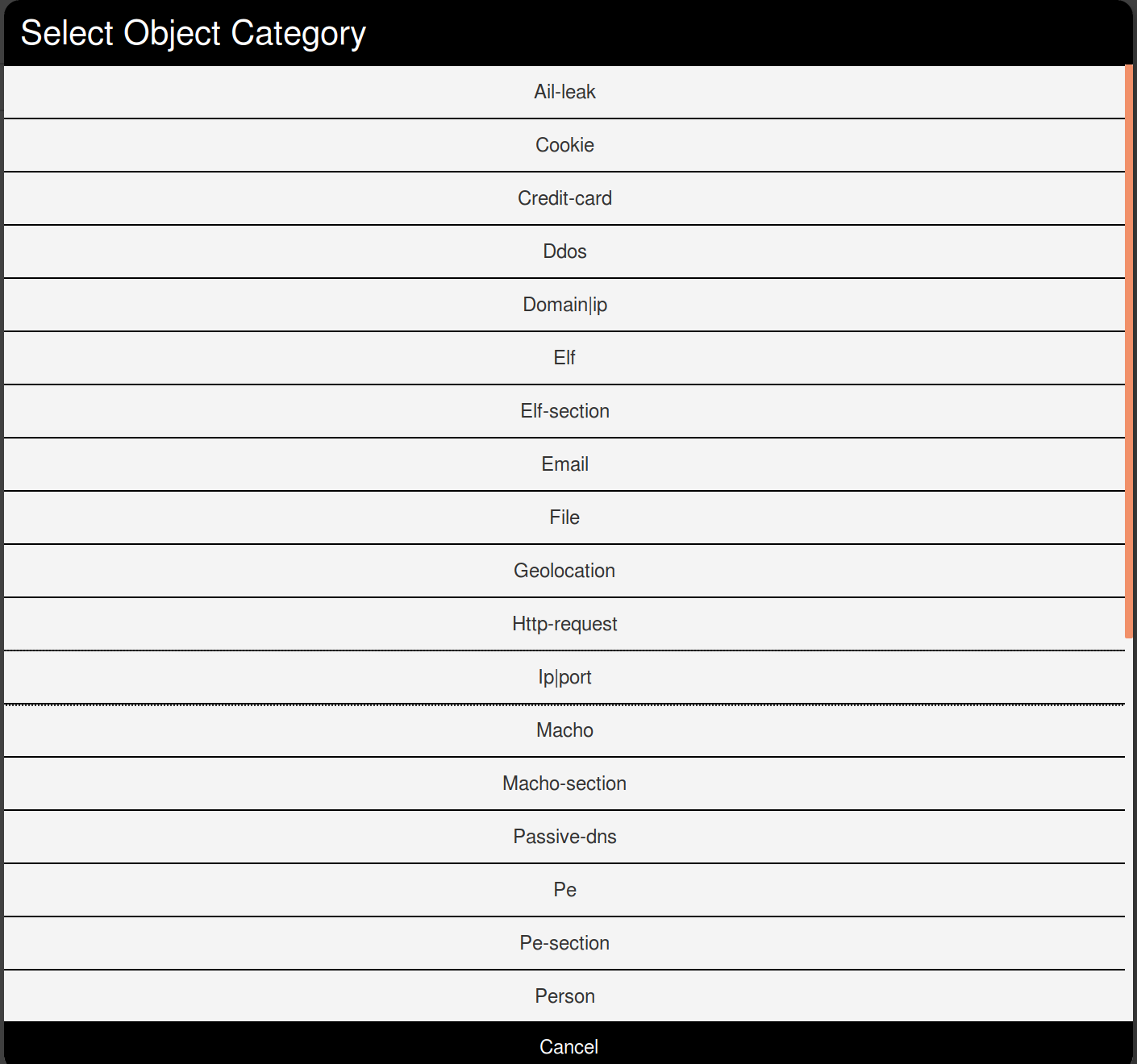Click the orange category list scrollbar

[1129, 351]
